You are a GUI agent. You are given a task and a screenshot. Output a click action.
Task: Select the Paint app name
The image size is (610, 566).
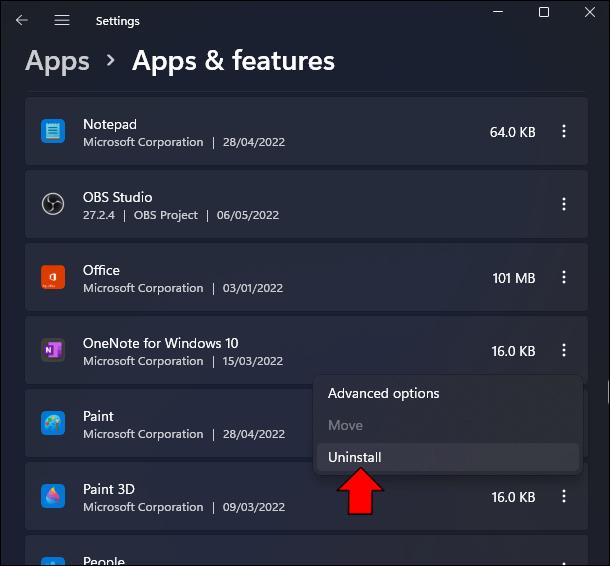pyautogui.click(x=98, y=416)
